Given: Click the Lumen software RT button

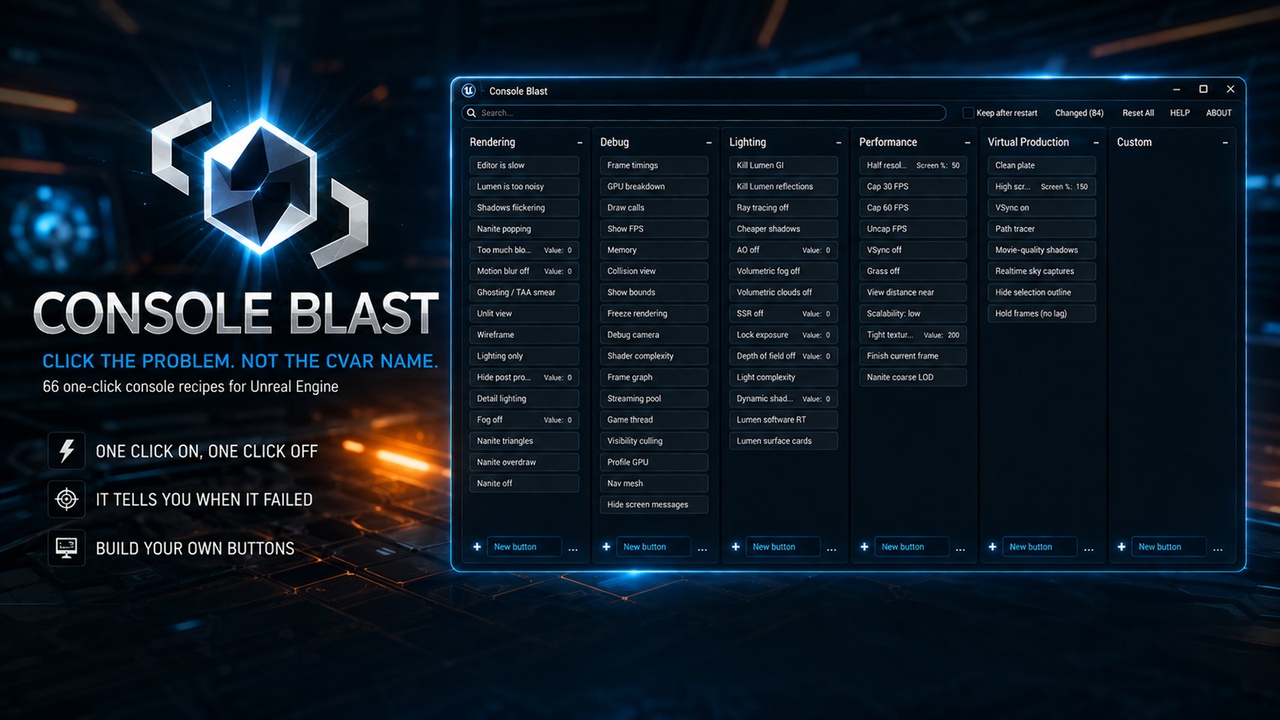Looking at the screenshot, I should click(x=783, y=420).
